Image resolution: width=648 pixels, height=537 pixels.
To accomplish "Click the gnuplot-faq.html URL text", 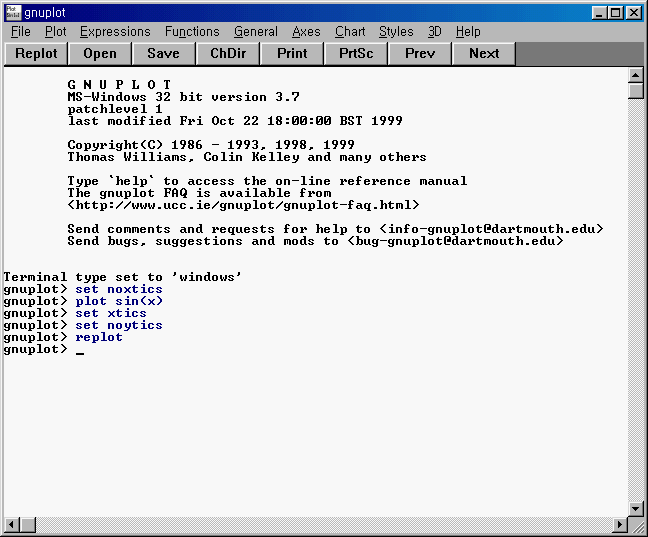I will (x=243, y=205).
